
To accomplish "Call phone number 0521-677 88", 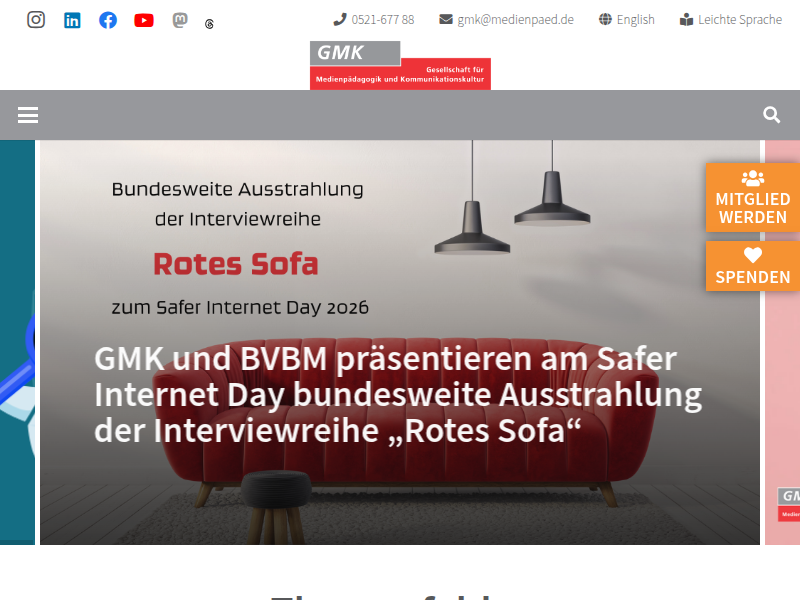I will 374,20.
